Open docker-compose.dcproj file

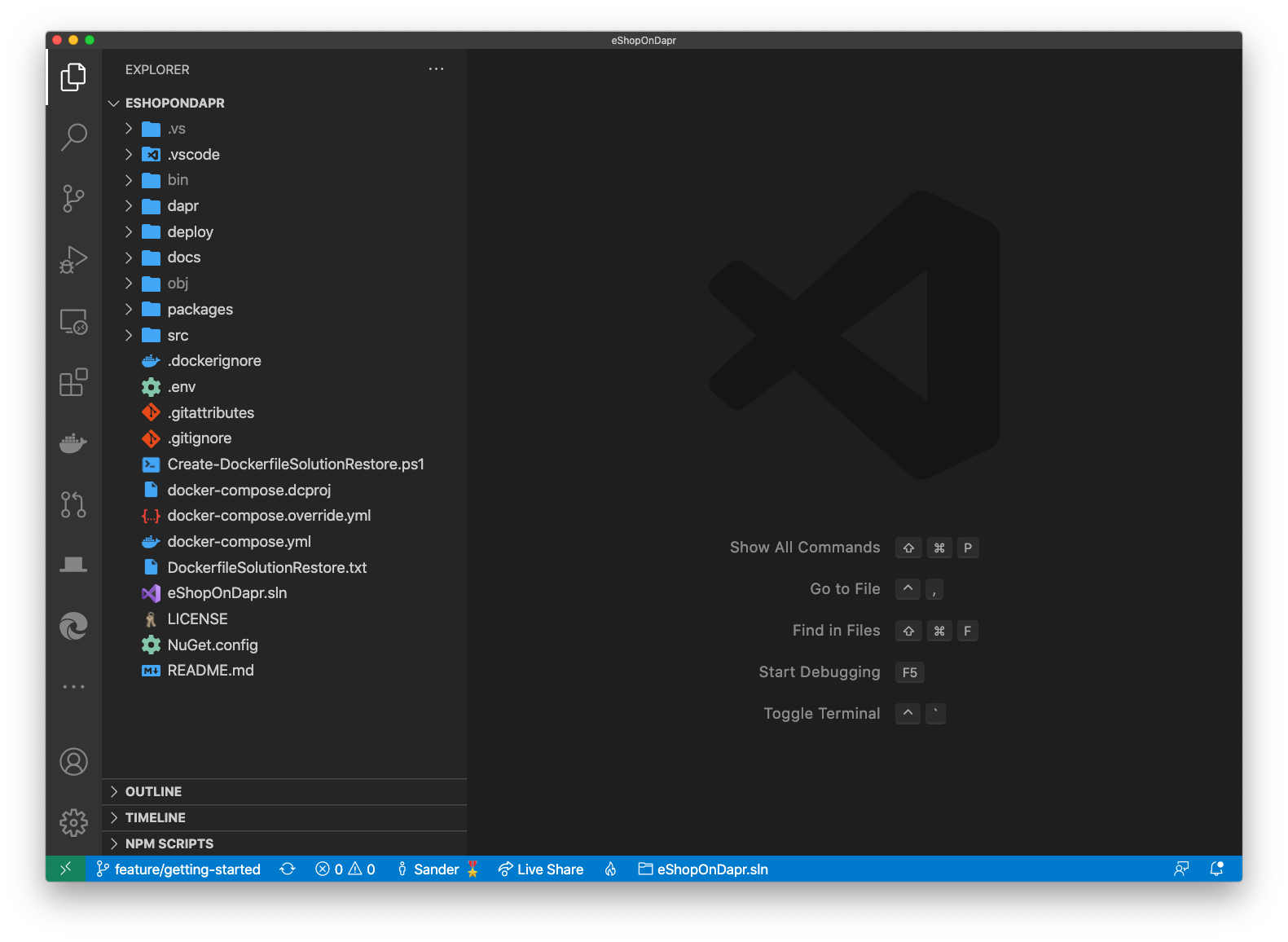(284, 491)
